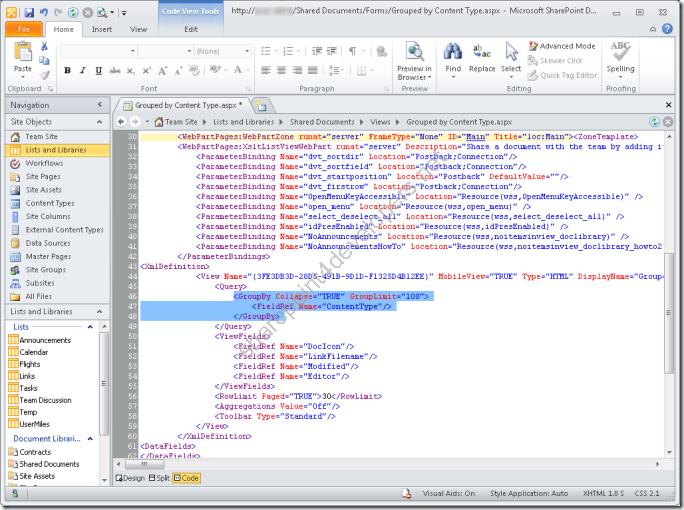Switch to Split view

click(159, 478)
